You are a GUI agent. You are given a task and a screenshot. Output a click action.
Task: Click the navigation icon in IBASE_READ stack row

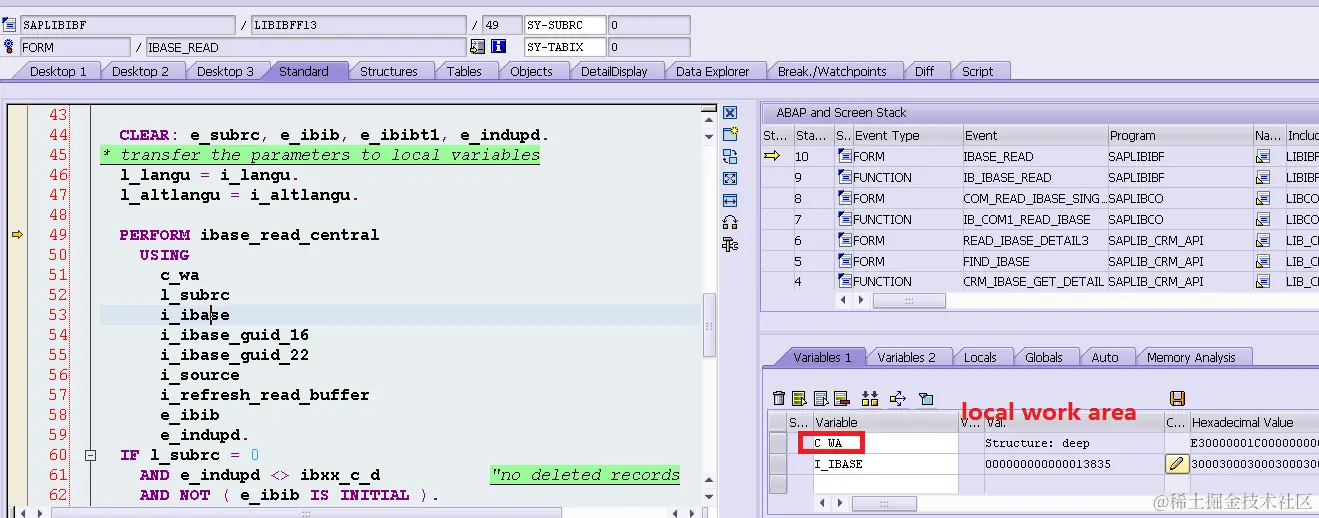pyautogui.click(x=1263, y=156)
